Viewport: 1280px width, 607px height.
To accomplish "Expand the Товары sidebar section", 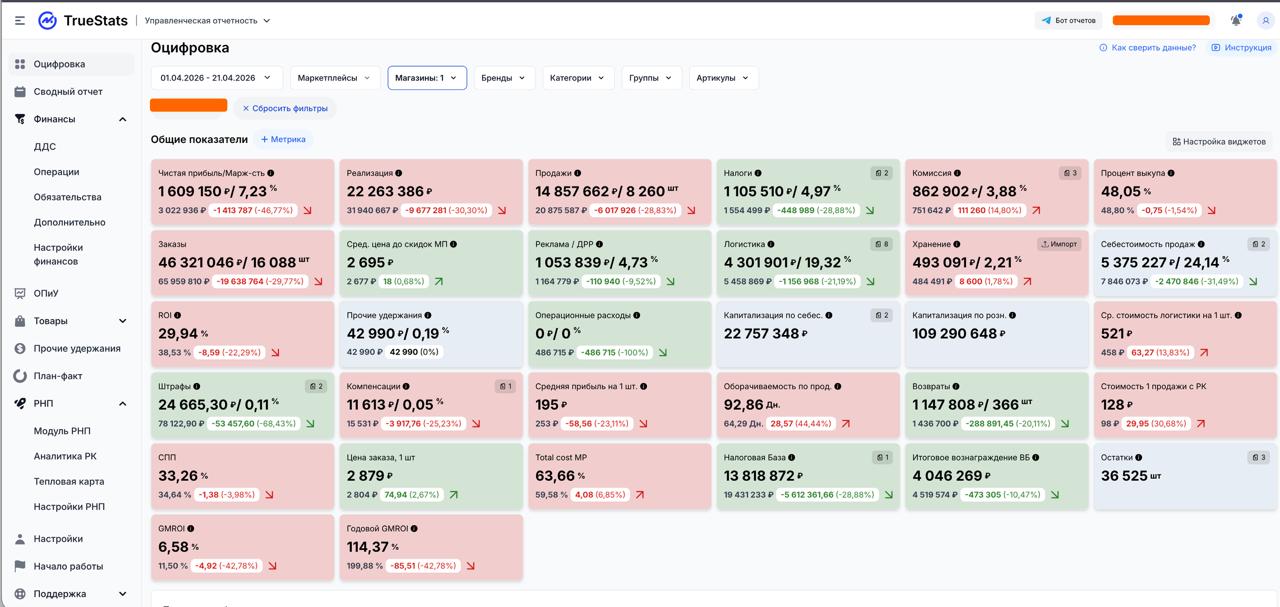I will [x=123, y=321].
